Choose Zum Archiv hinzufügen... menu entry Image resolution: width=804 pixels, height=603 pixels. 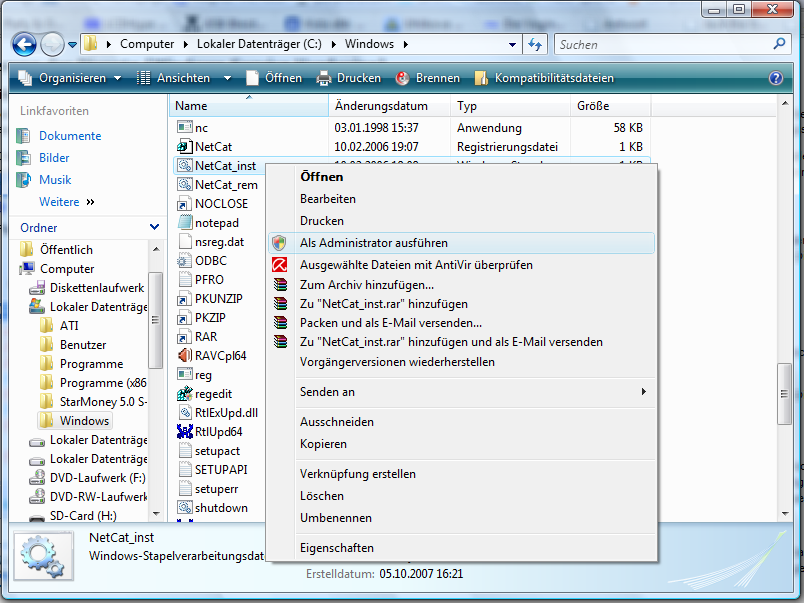(x=461, y=285)
